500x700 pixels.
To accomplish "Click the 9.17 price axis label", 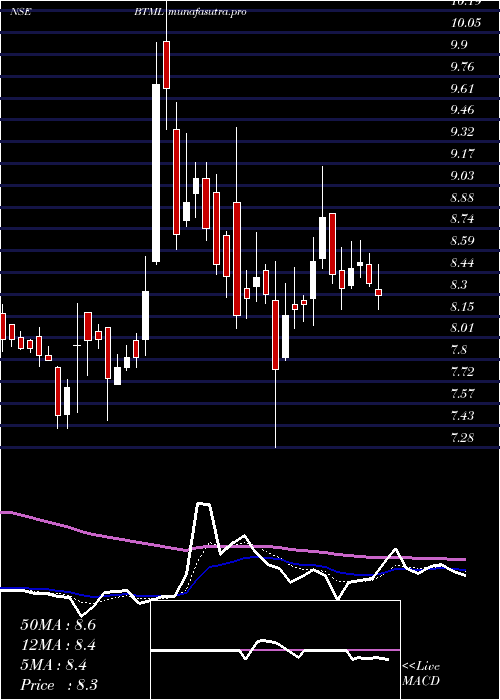I will click(x=463, y=154).
